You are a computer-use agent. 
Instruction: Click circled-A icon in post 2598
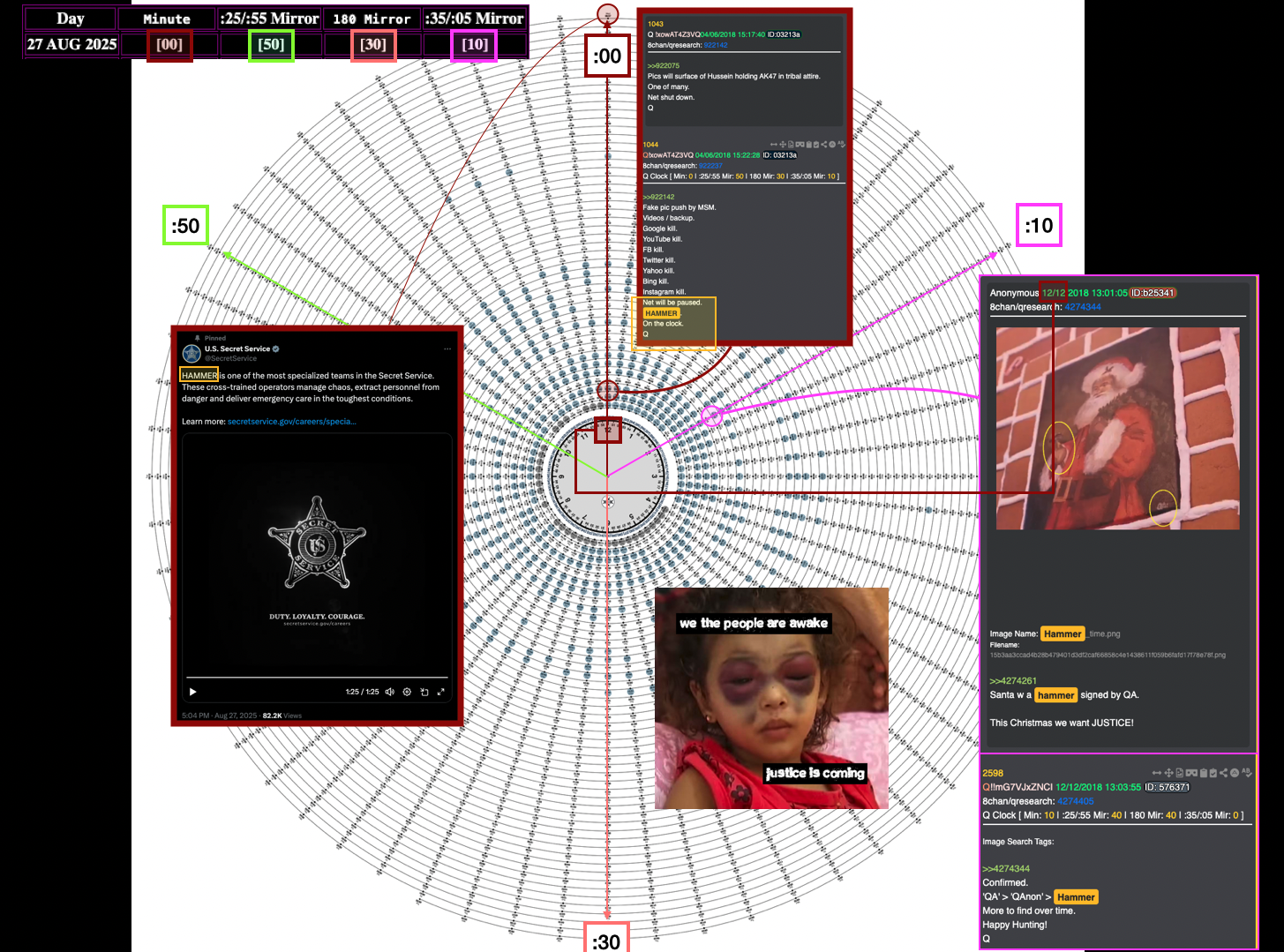pos(1235,773)
